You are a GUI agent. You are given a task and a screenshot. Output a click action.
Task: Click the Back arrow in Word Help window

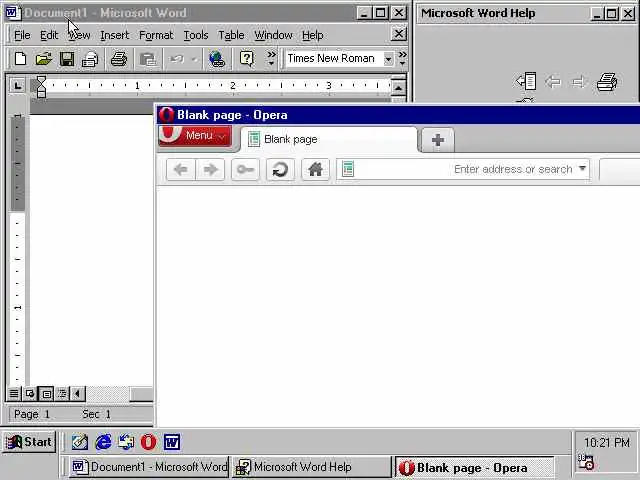coord(553,82)
